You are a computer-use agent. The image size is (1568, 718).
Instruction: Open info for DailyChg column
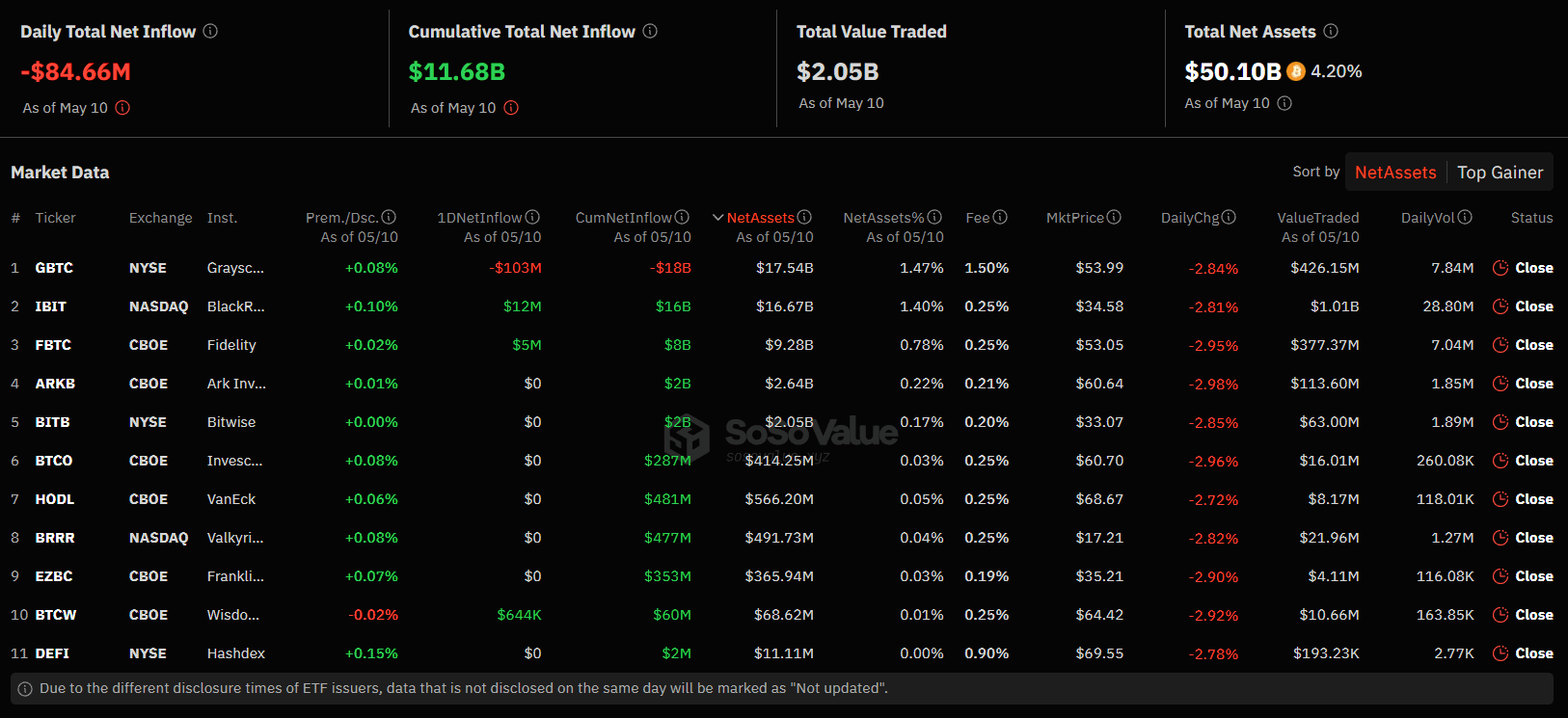[x=1229, y=218]
